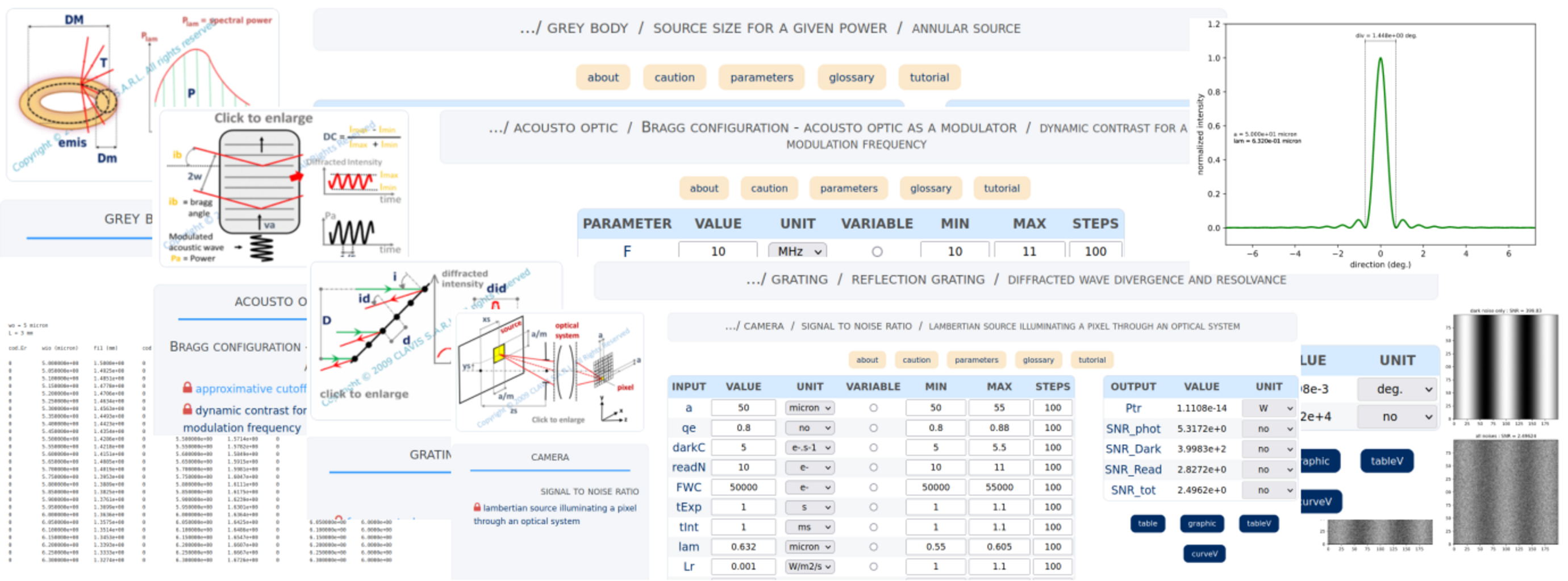Open caution tab on the Acousto Optic page
The image size is (1568, 581).
[769, 188]
